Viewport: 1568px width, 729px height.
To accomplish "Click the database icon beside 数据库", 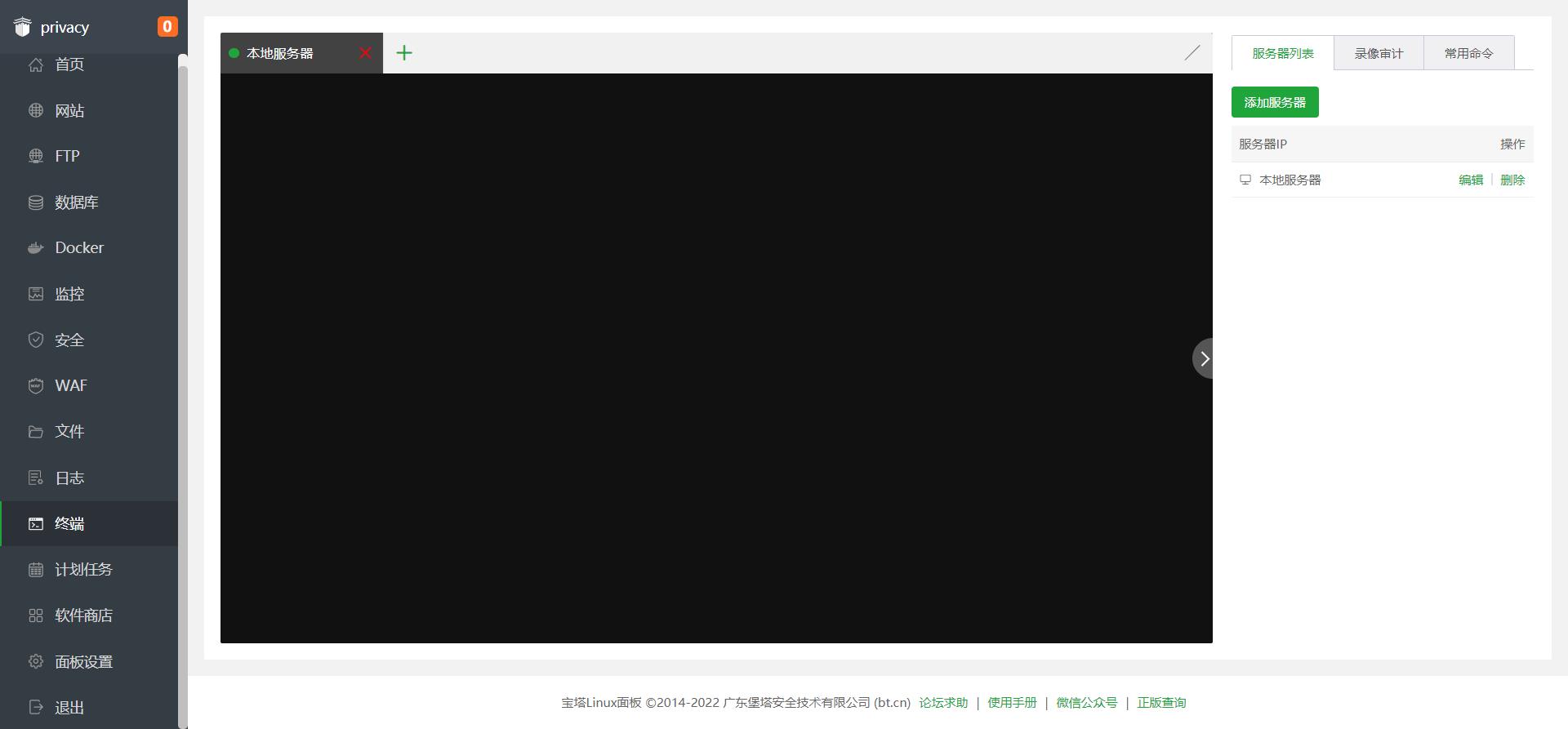I will tap(36, 202).
